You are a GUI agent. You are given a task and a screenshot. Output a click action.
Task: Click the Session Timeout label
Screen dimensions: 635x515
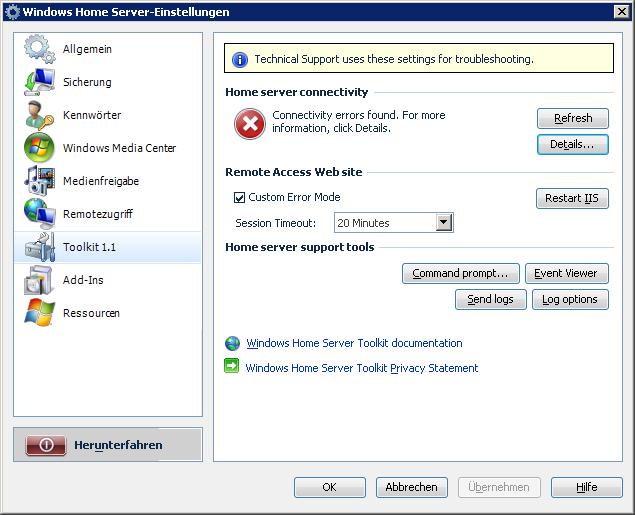coord(275,223)
